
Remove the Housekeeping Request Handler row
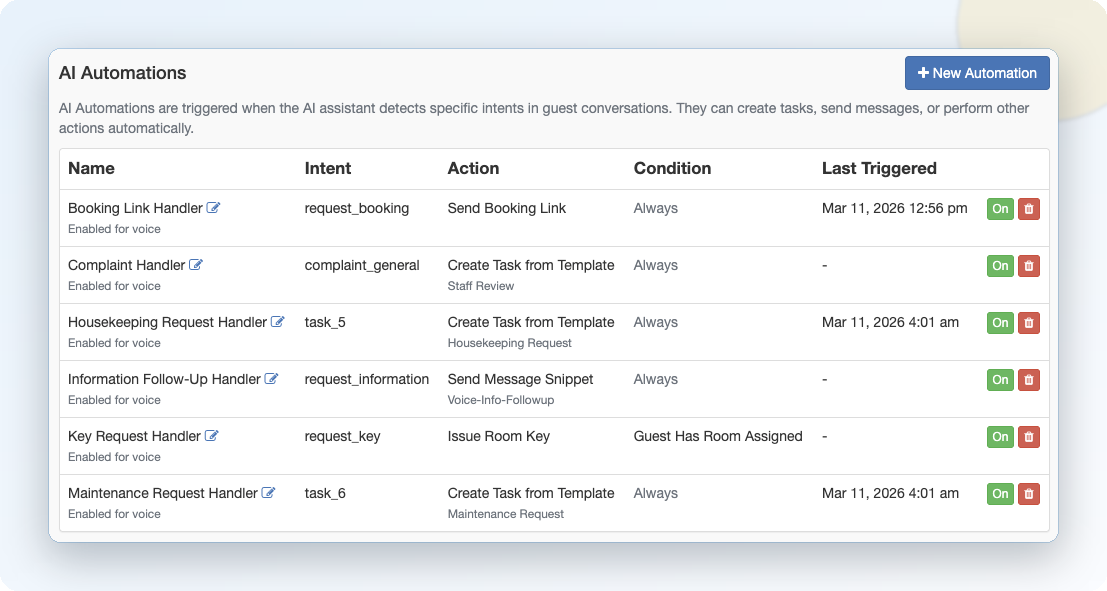(1029, 323)
